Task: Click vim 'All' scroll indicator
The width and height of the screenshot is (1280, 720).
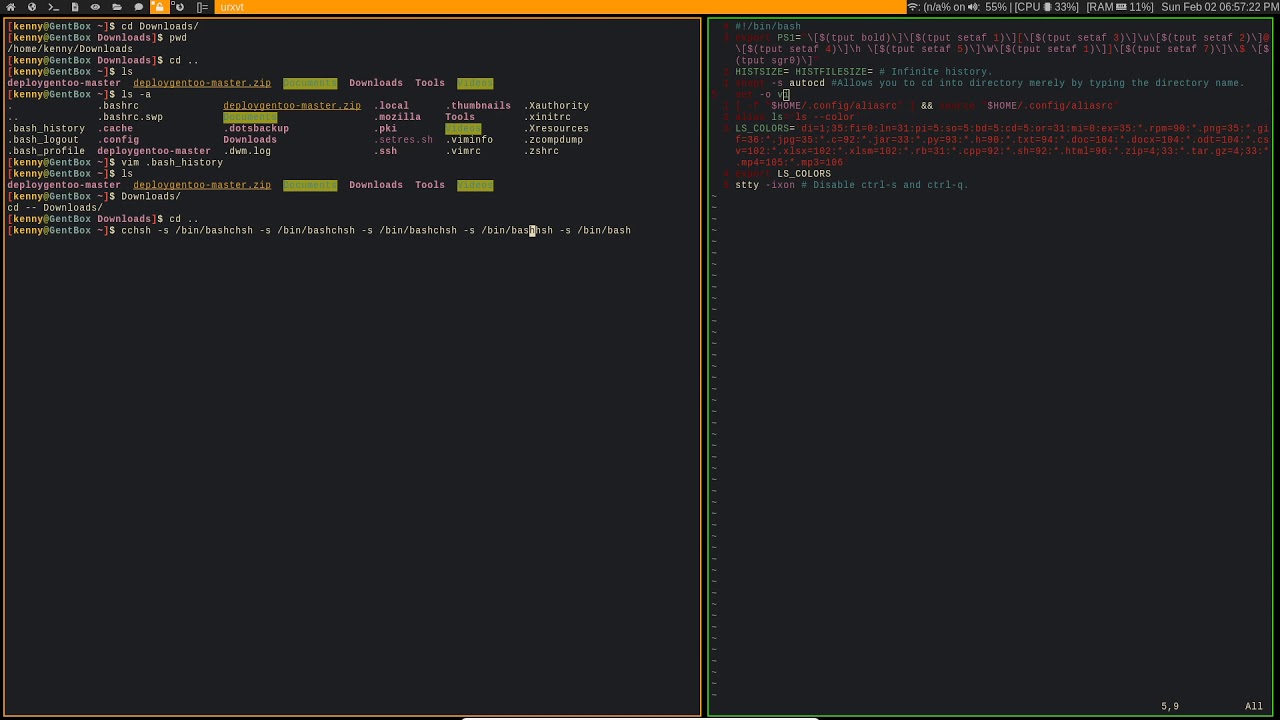Action: (1254, 707)
